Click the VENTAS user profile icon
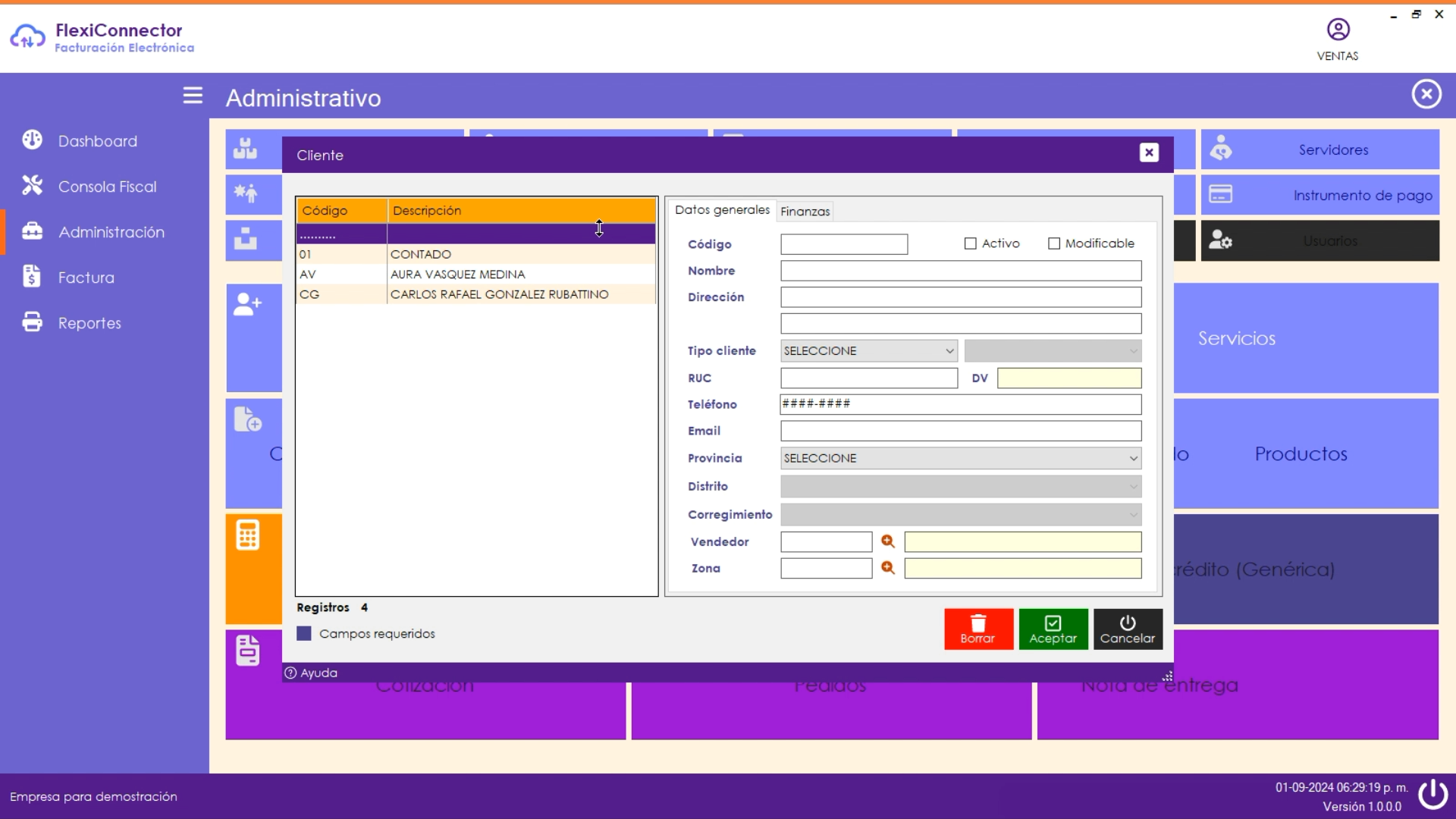The width and height of the screenshot is (1456, 819). tap(1338, 30)
